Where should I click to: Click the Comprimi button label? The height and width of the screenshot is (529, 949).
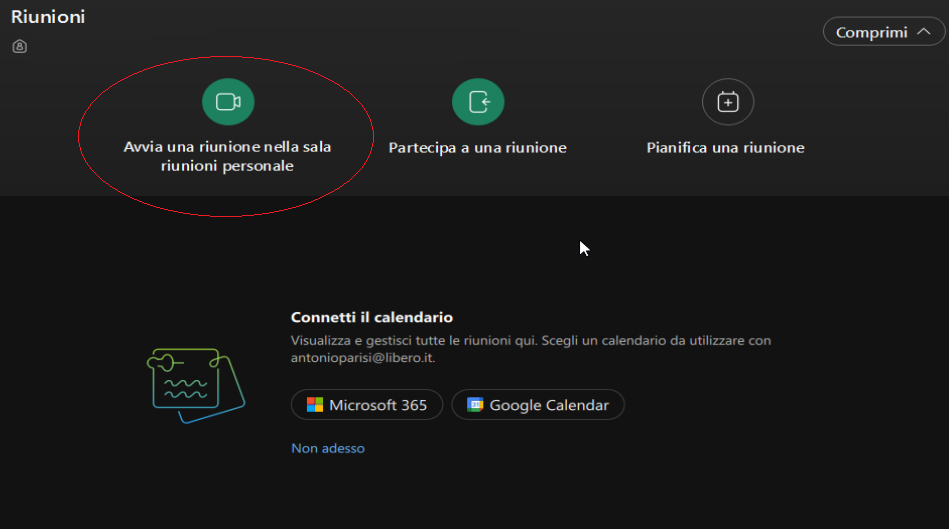coord(872,32)
